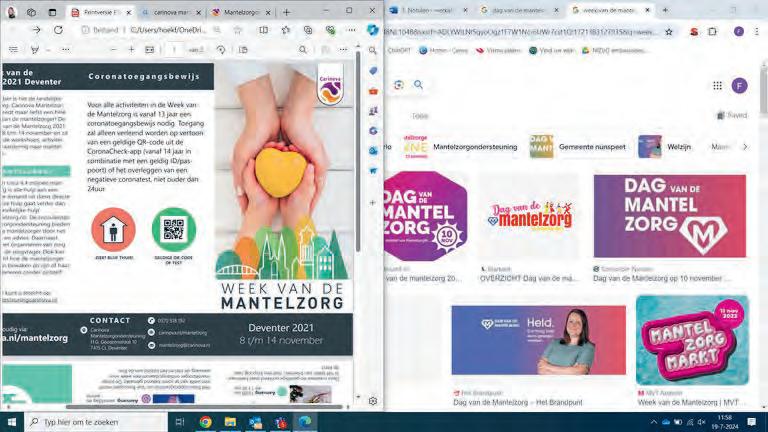The width and height of the screenshot is (768, 432).
Task: Reload the page in Edge
Action: [58, 30]
